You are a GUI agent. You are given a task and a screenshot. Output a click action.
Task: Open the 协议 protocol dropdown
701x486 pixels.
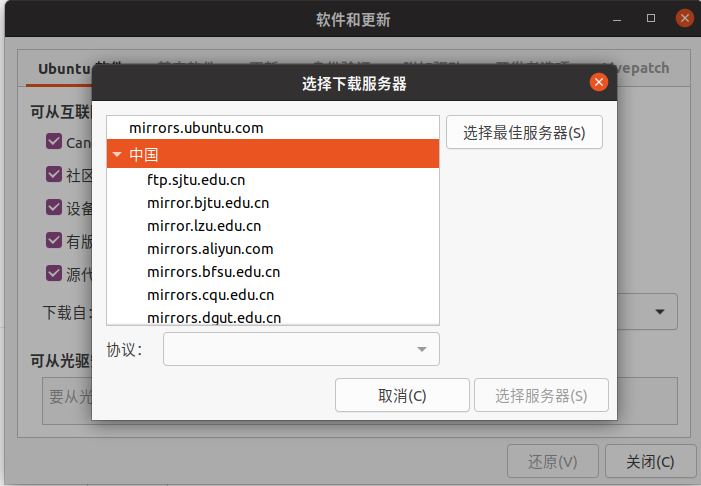[x=301, y=349]
